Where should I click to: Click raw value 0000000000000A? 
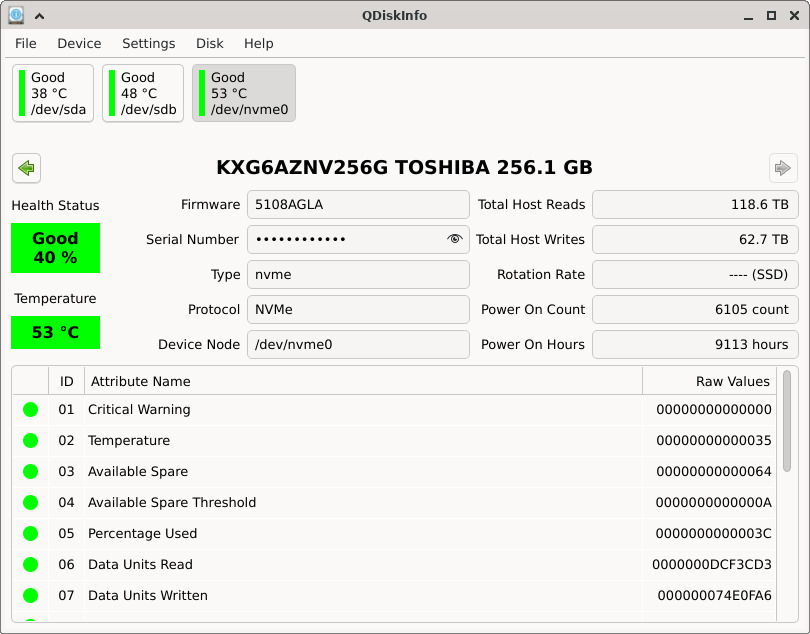pos(714,503)
